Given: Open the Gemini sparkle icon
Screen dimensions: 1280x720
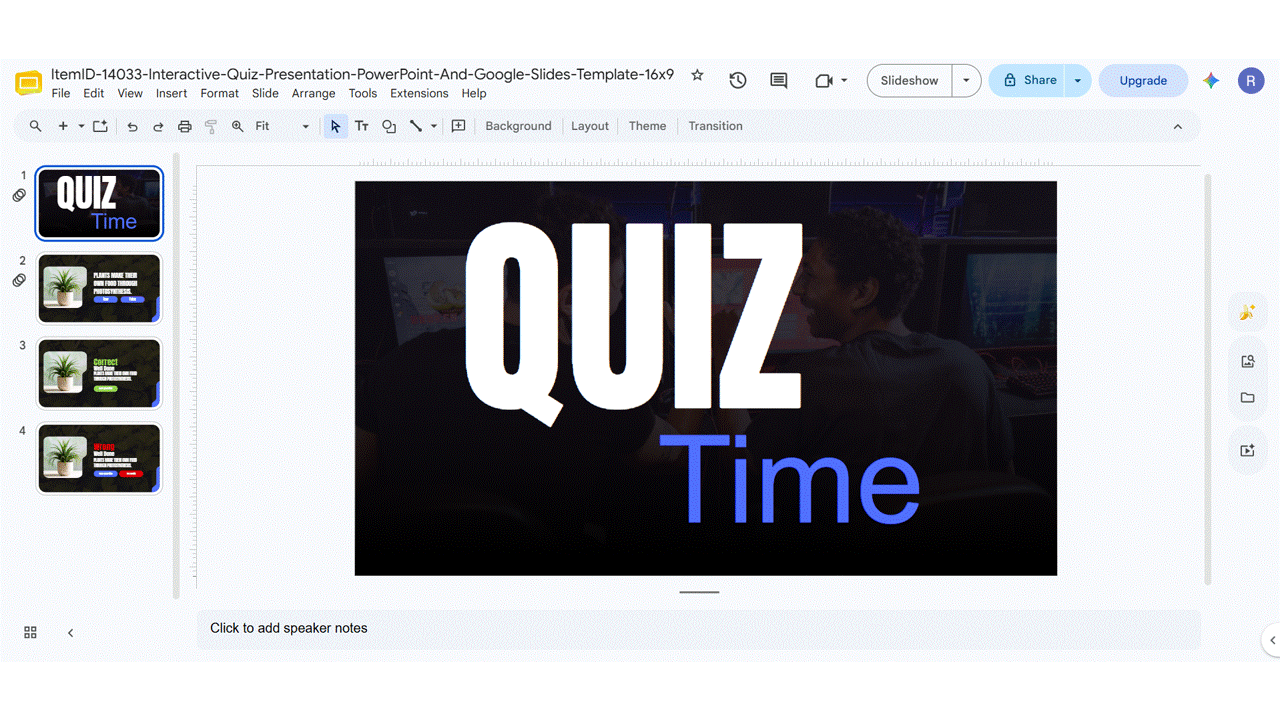Looking at the screenshot, I should (1211, 81).
